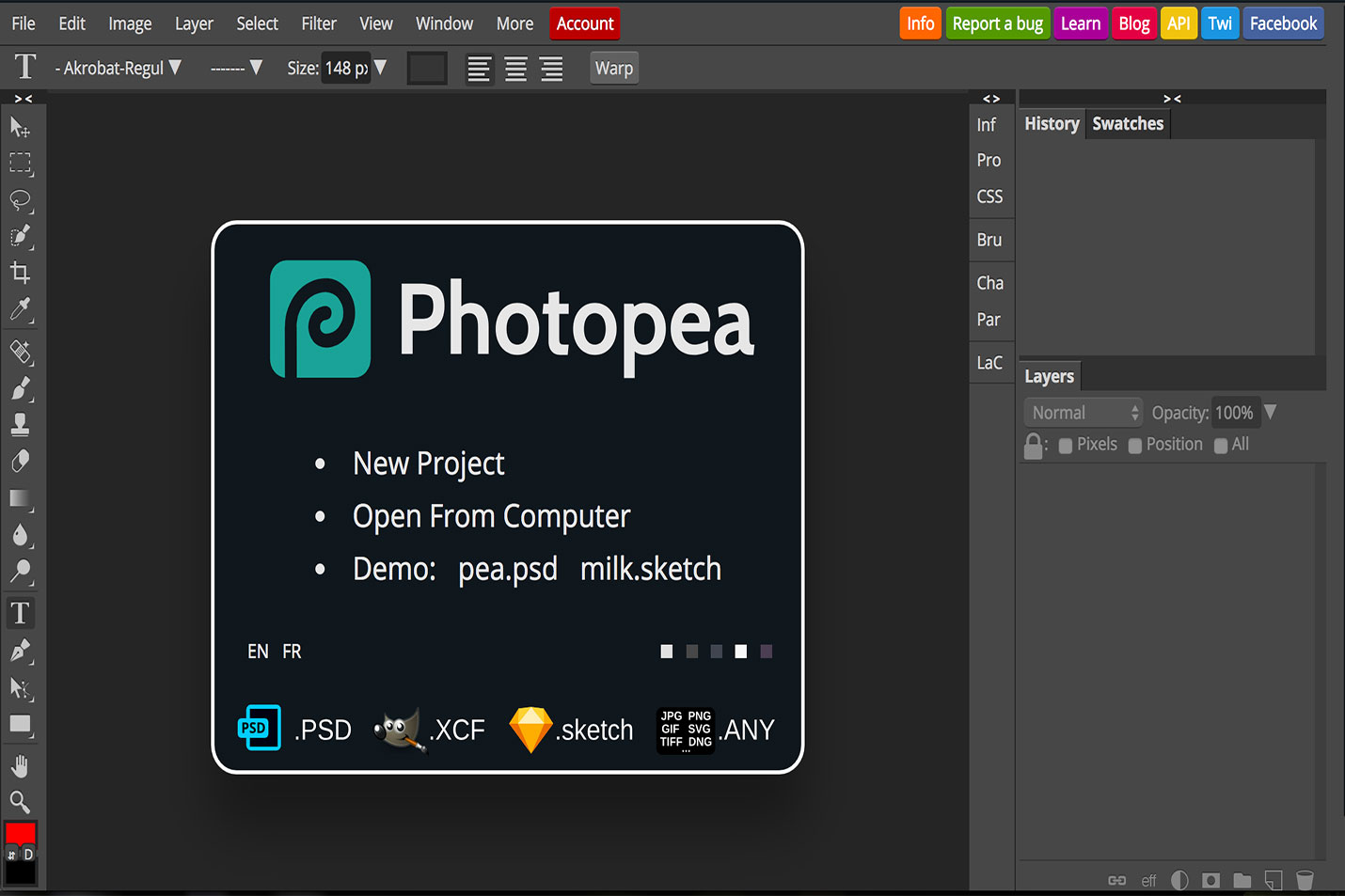Select the Dodge tool
The height and width of the screenshot is (896, 1345).
pos(20,572)
